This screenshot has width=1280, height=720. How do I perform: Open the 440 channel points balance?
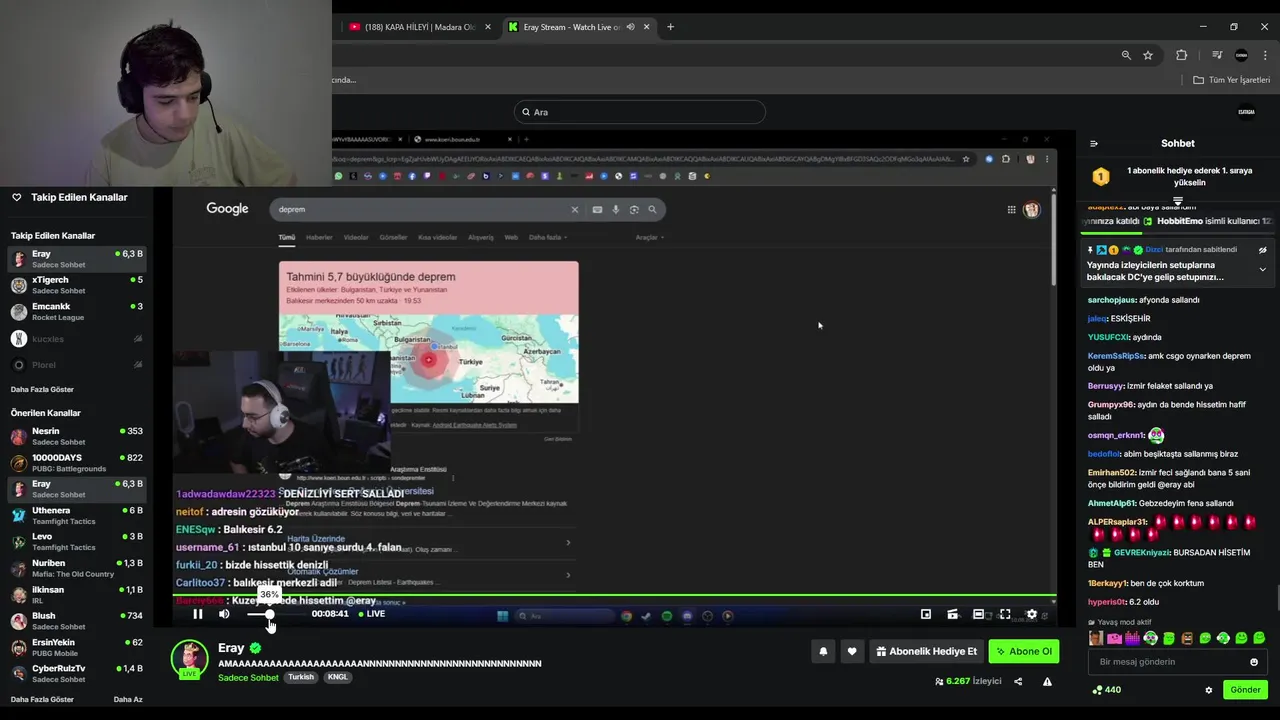pyautogui.click(x=1106, y=690)
